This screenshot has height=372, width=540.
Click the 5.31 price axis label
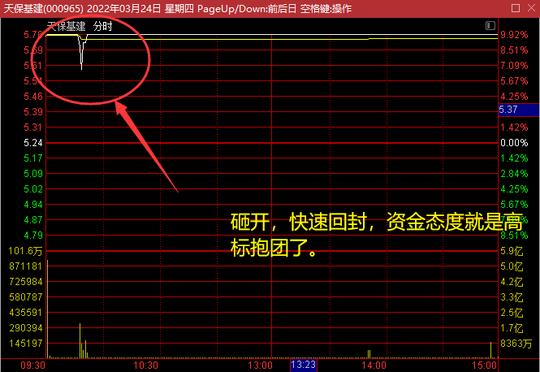click(33, 127)
